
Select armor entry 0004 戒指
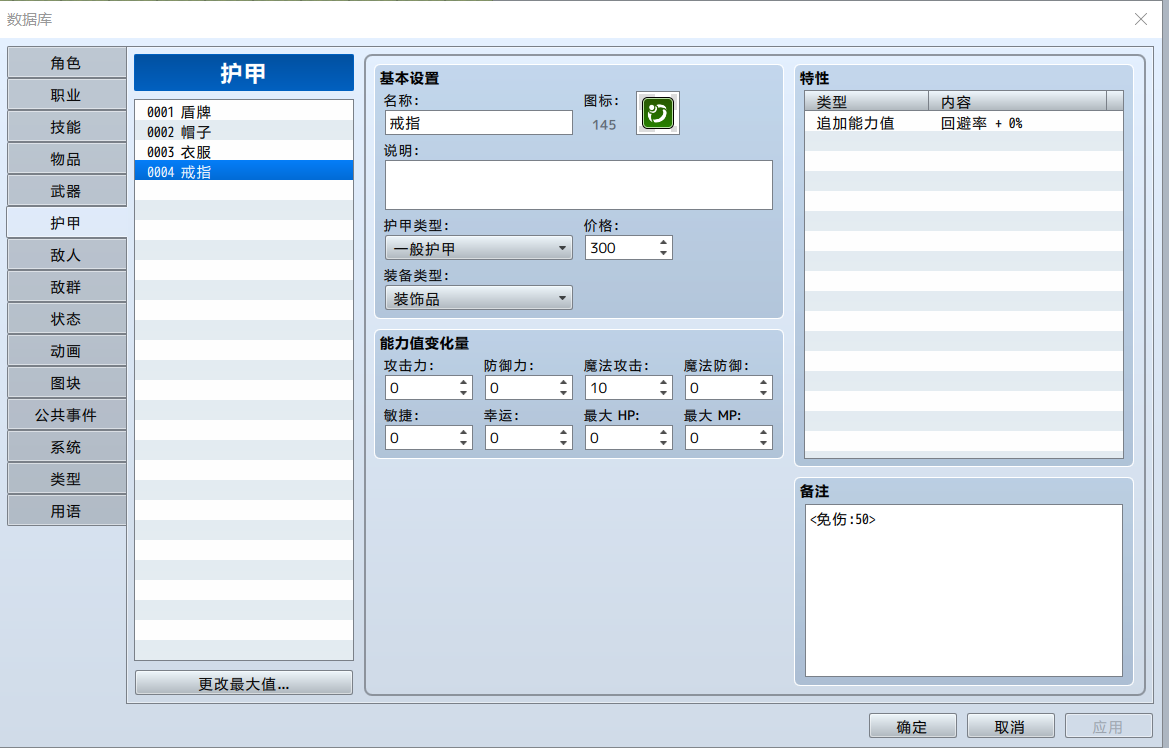point(244,172)
